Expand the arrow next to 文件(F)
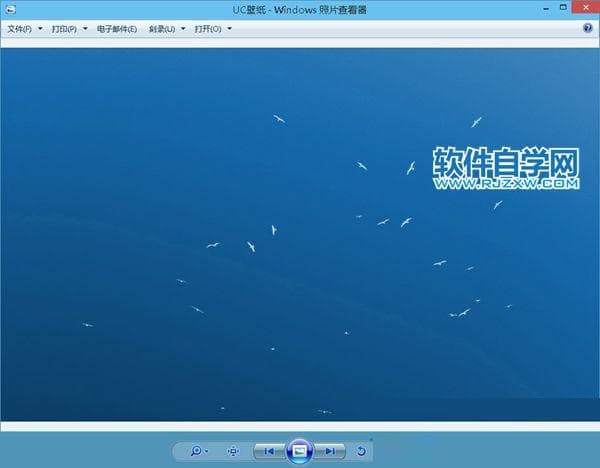 pos(40,29)
